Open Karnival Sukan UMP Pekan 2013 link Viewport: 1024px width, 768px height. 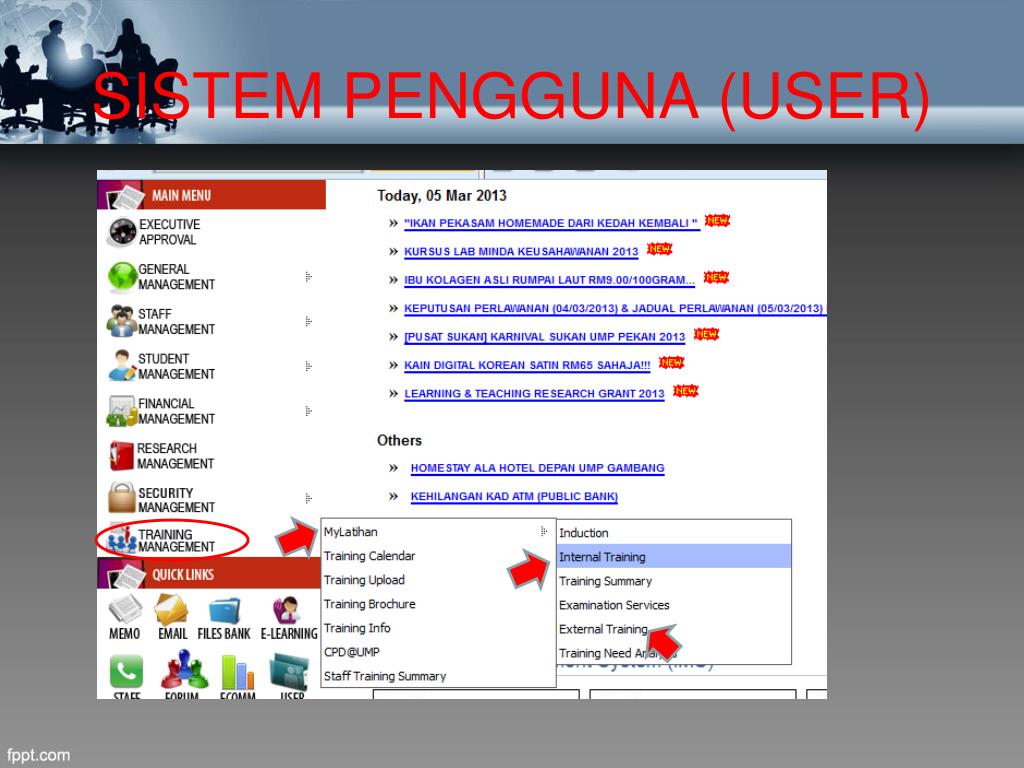(545, 337)
